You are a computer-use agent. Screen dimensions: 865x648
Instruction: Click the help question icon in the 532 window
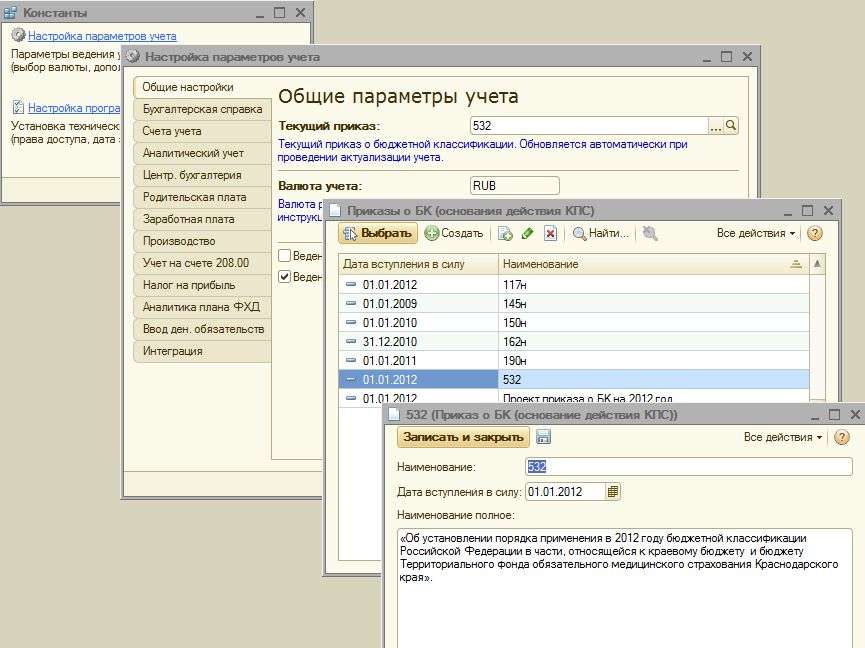(841, 437)
